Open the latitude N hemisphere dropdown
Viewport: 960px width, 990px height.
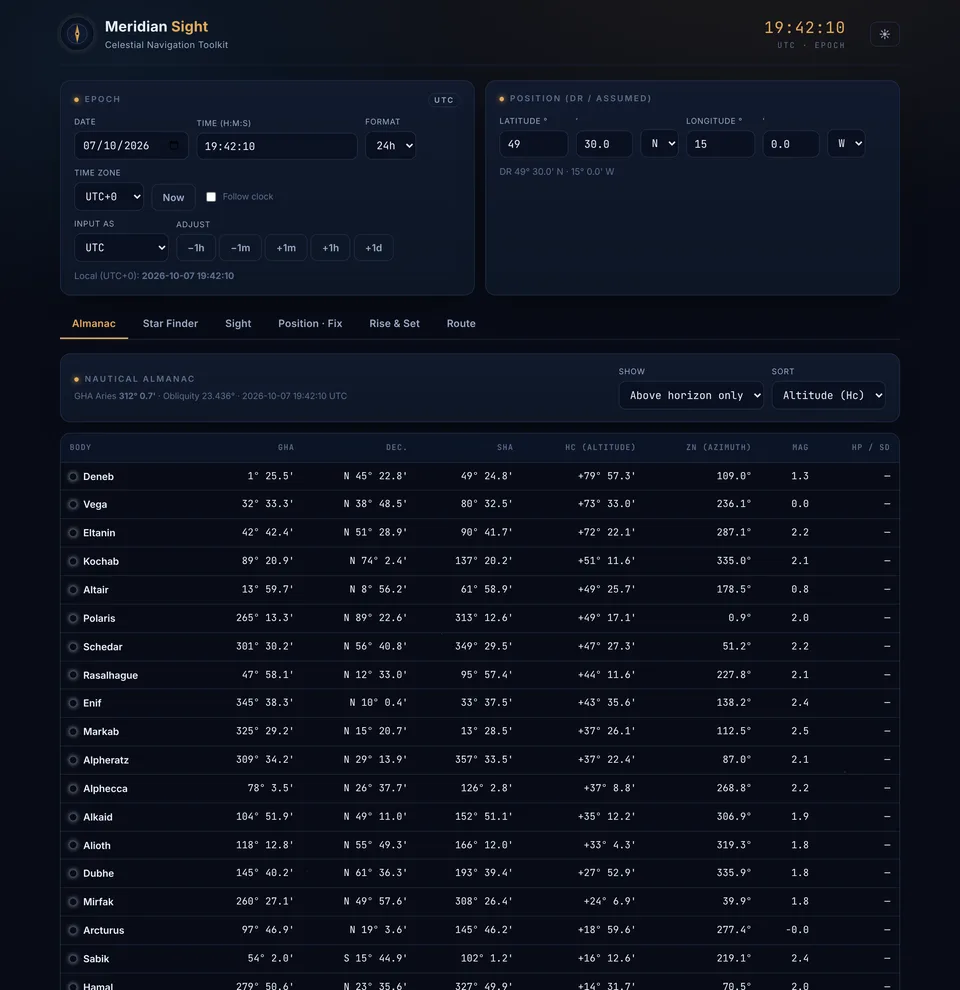pyautogui.click(x=659, y=143)
